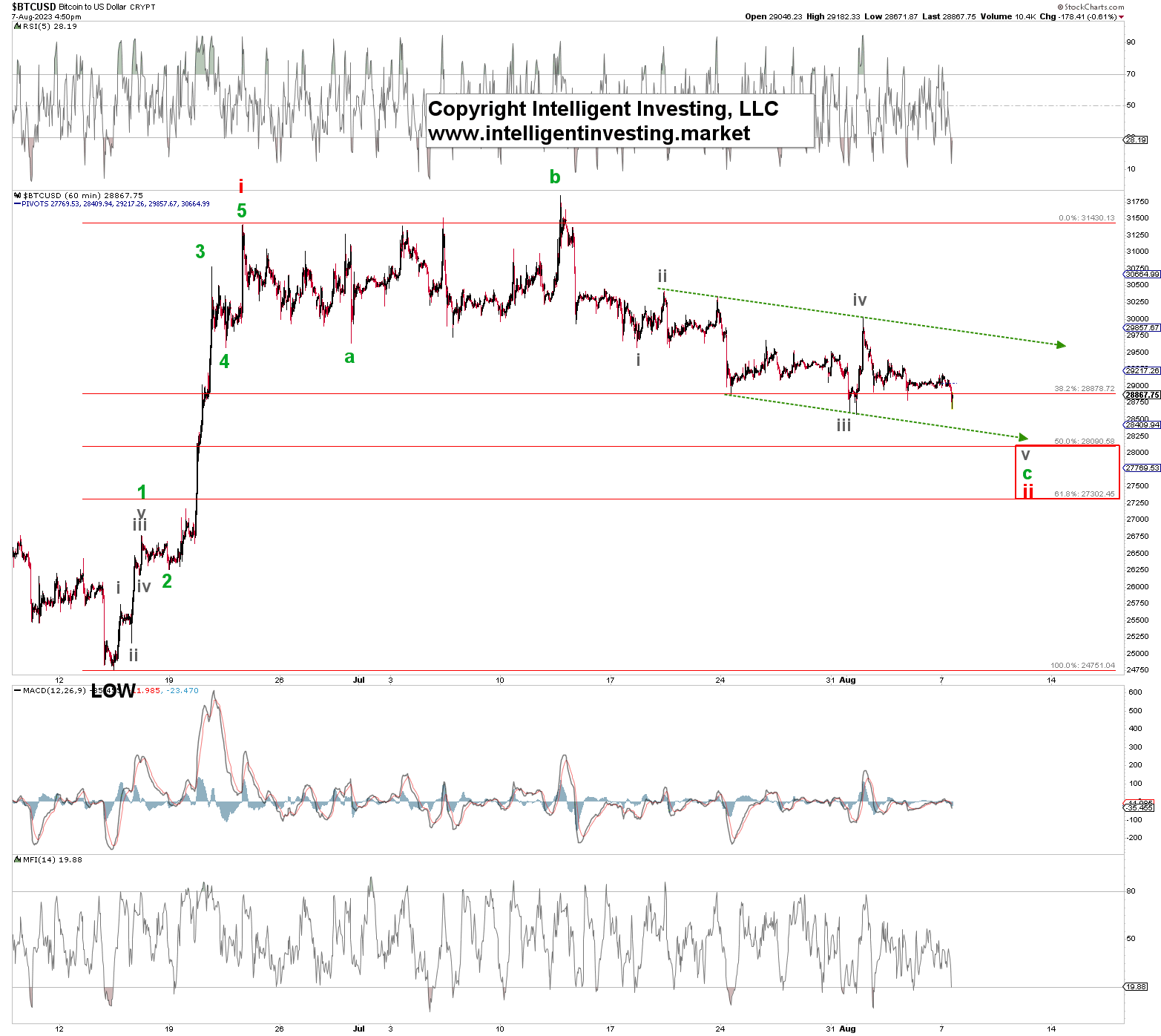The width and height of the screenshot is (1161, 1036).
Task: Click the red down arrow next to Chg
Action: coord(1121,17)
